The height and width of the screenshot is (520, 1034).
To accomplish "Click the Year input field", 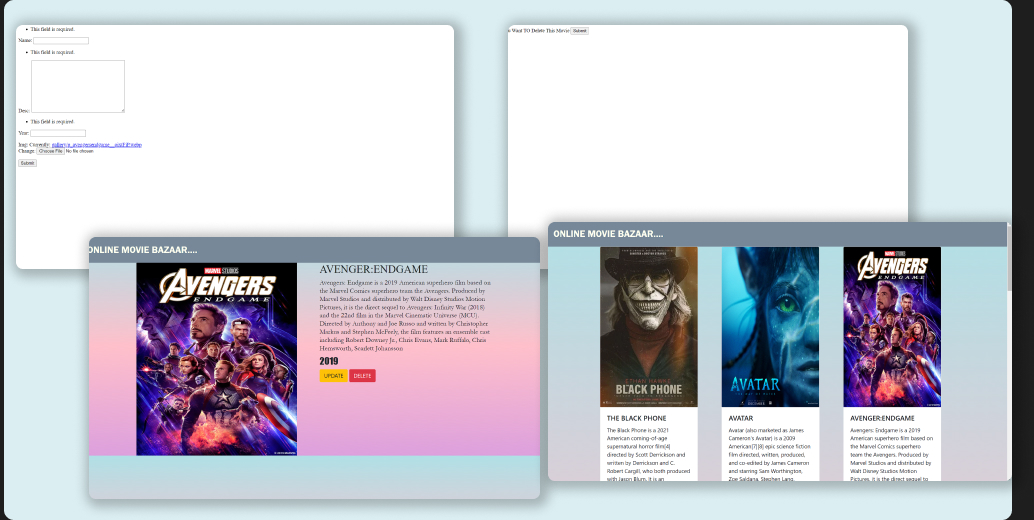I will [x=58, y=133].
